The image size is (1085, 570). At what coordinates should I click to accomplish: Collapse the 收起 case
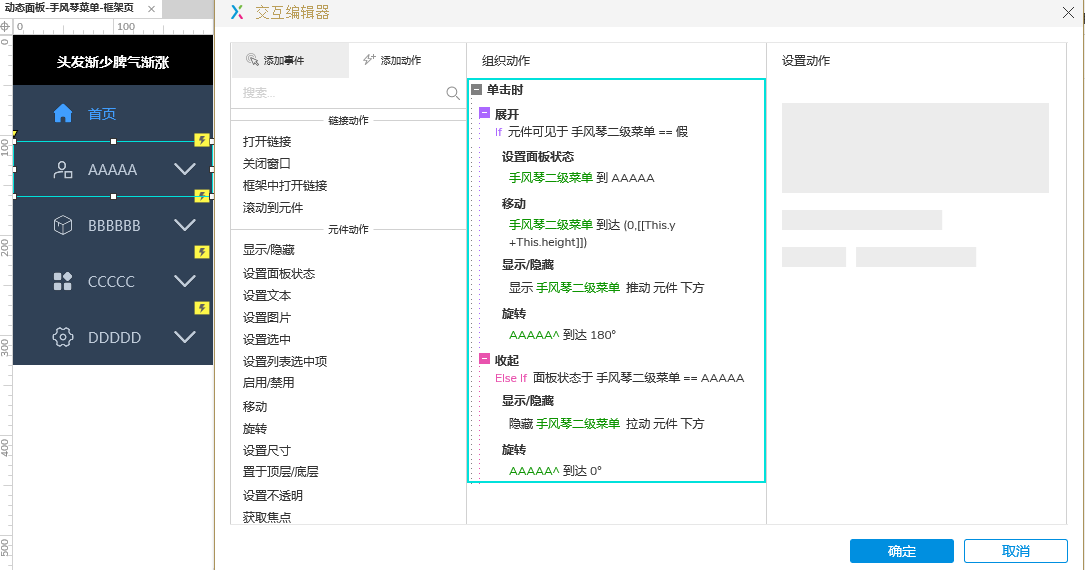(484, 359)
